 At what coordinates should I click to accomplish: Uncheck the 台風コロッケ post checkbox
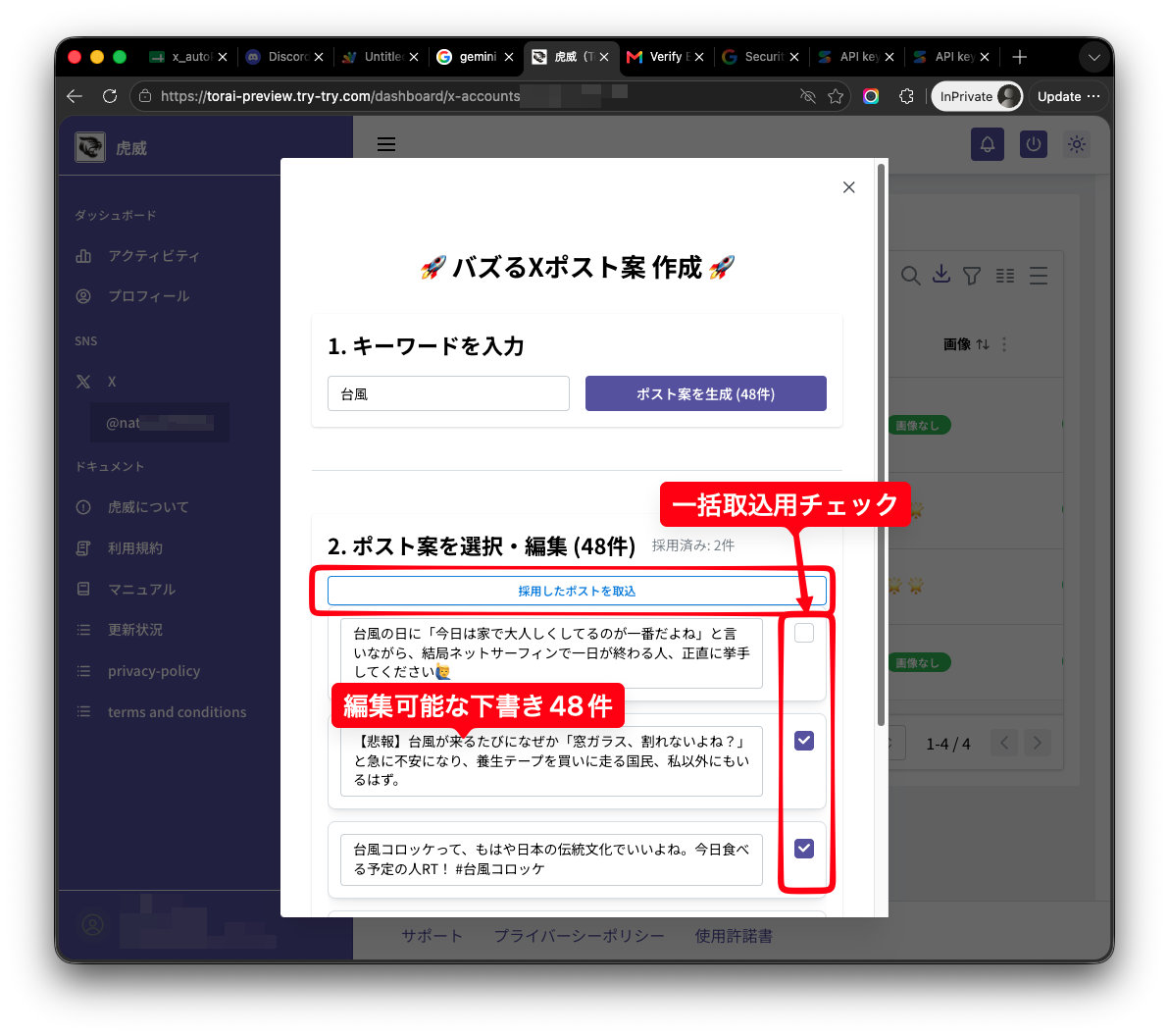(804, 848)
